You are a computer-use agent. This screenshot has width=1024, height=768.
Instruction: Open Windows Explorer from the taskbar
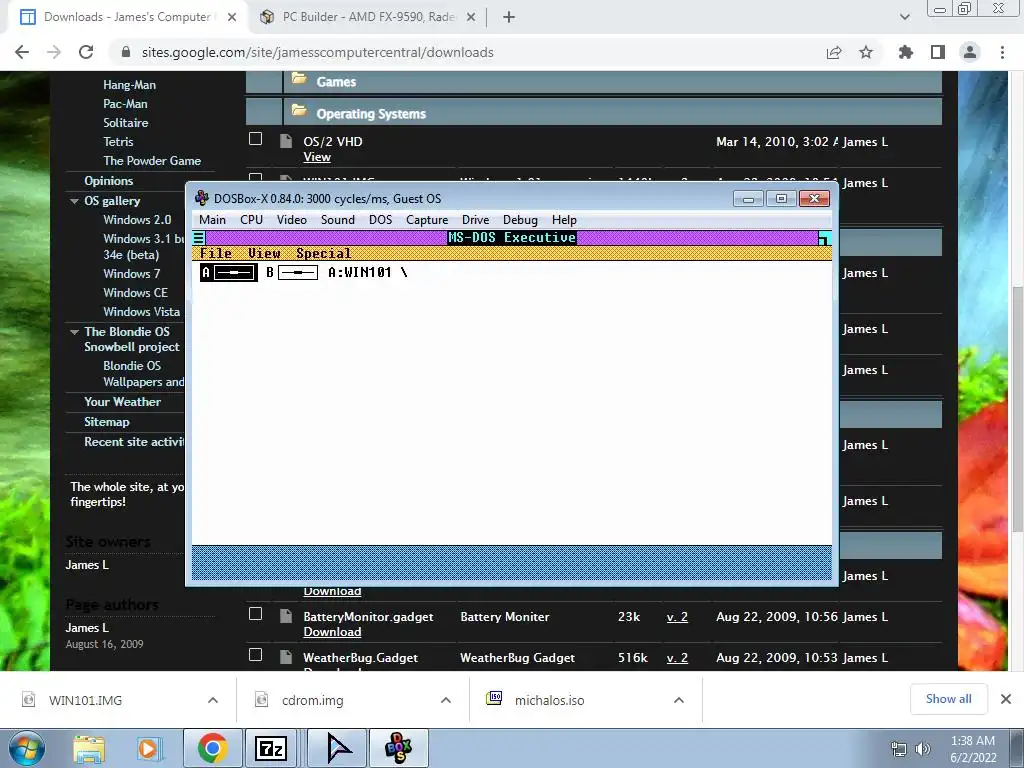pyautogui.click(x=89, y=748)
